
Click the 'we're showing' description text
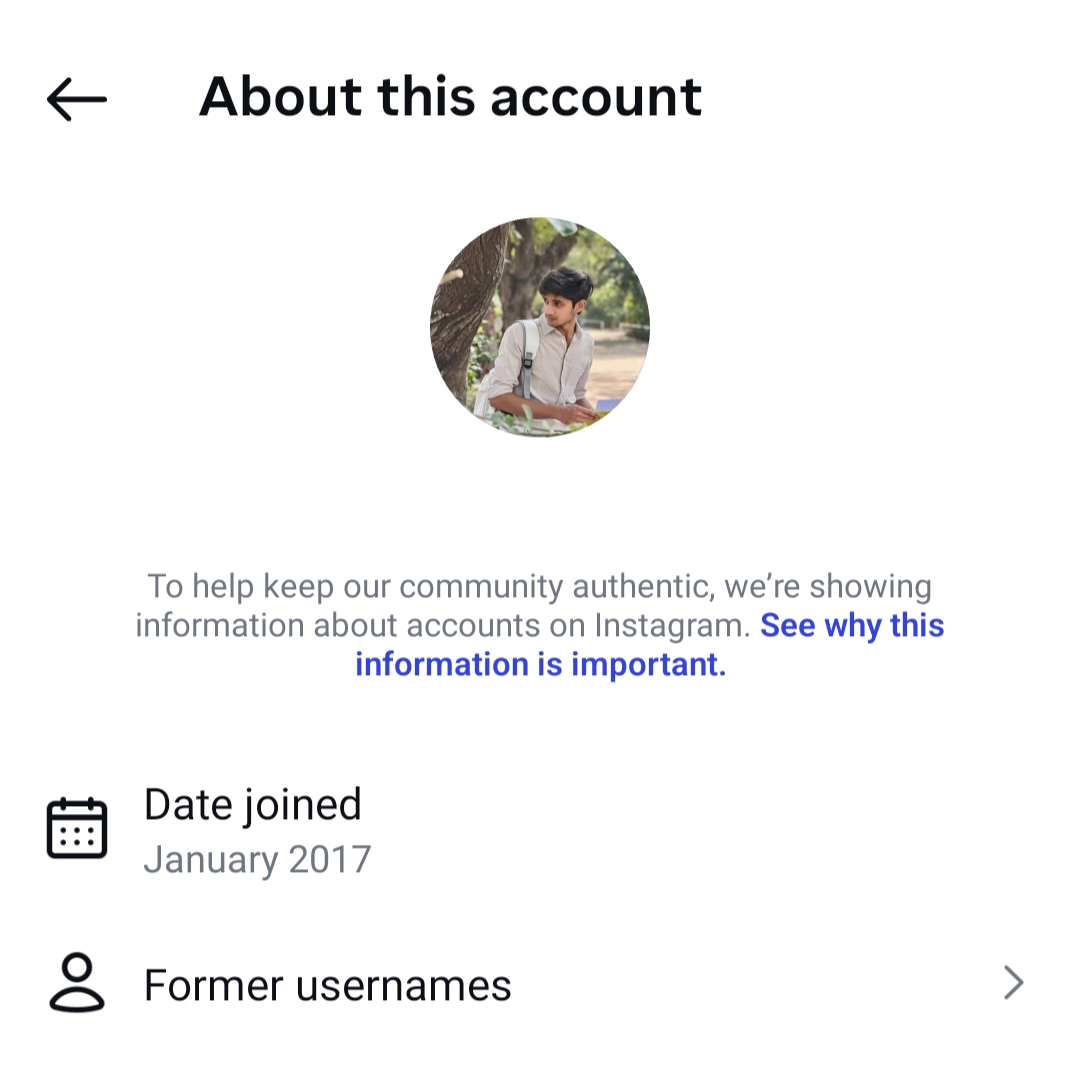[x=827, y=587]
